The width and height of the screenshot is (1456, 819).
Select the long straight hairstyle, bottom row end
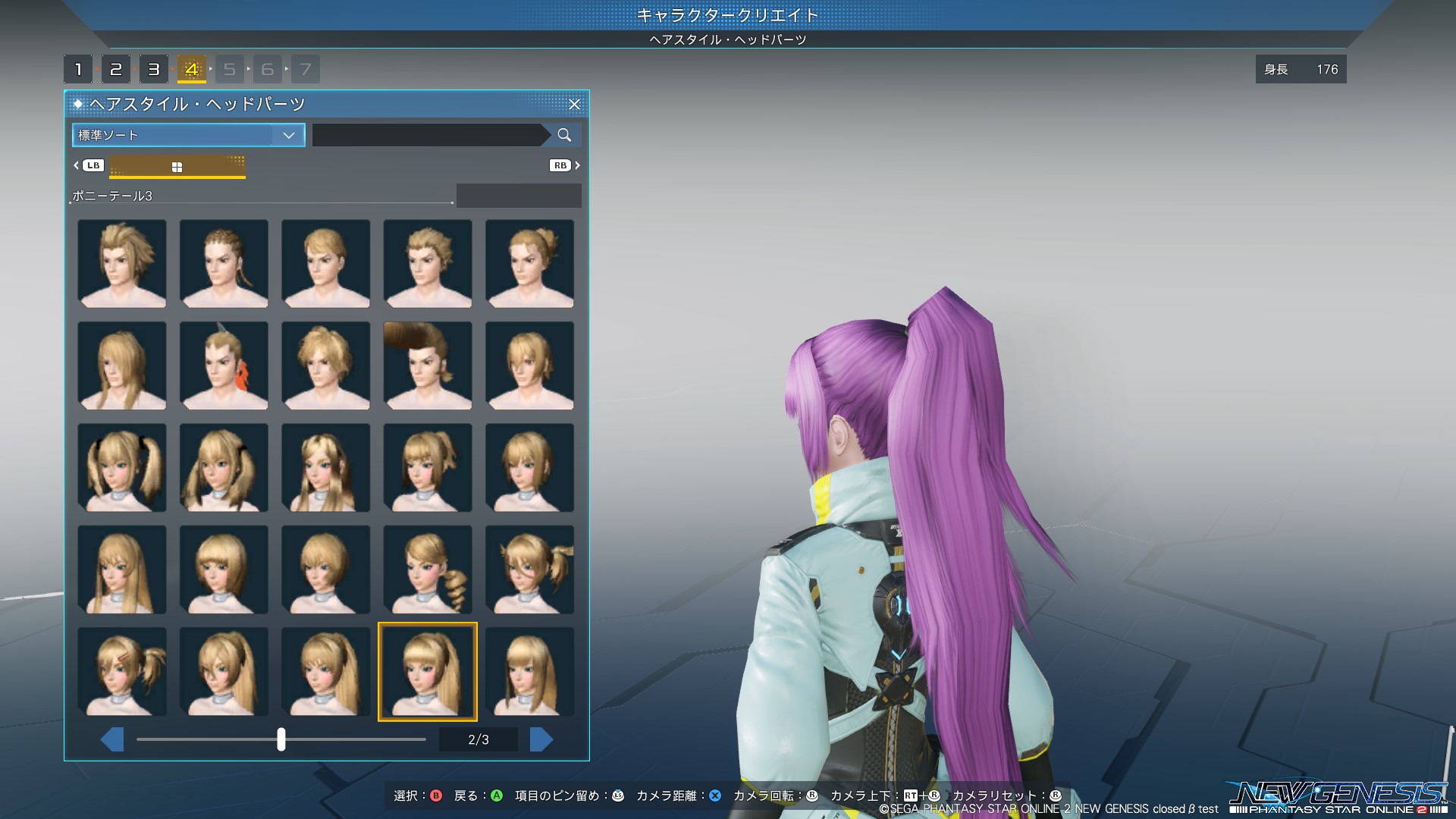pos(529,671)
